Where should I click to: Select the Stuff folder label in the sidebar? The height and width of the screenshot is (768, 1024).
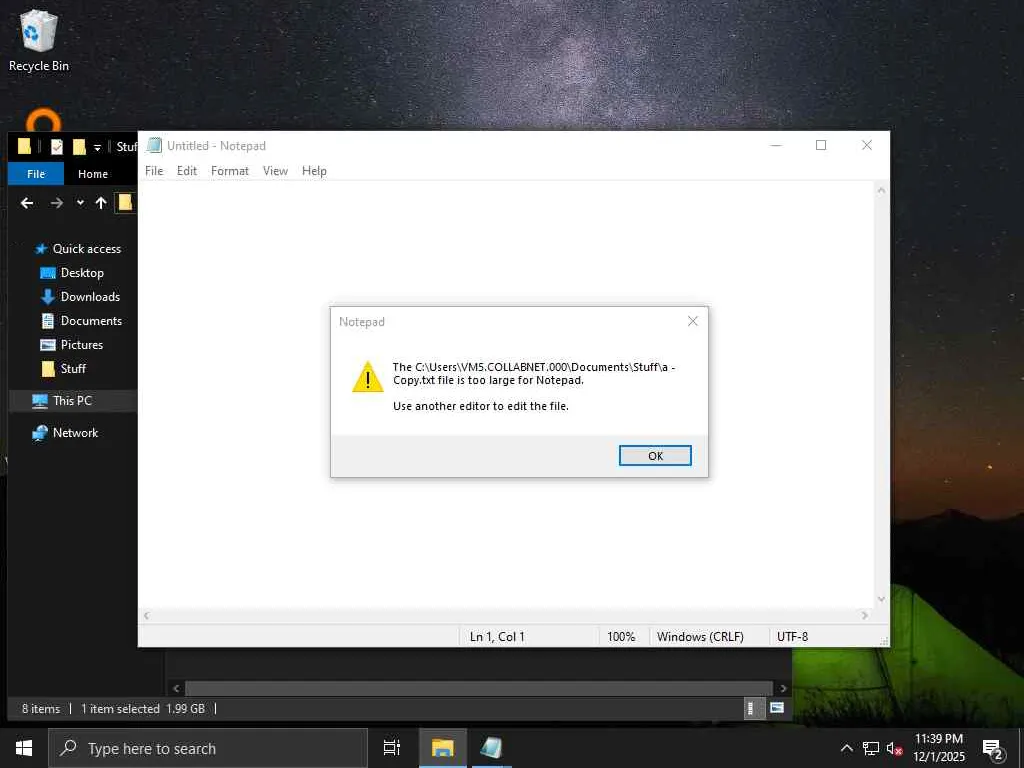pos(73,369)
